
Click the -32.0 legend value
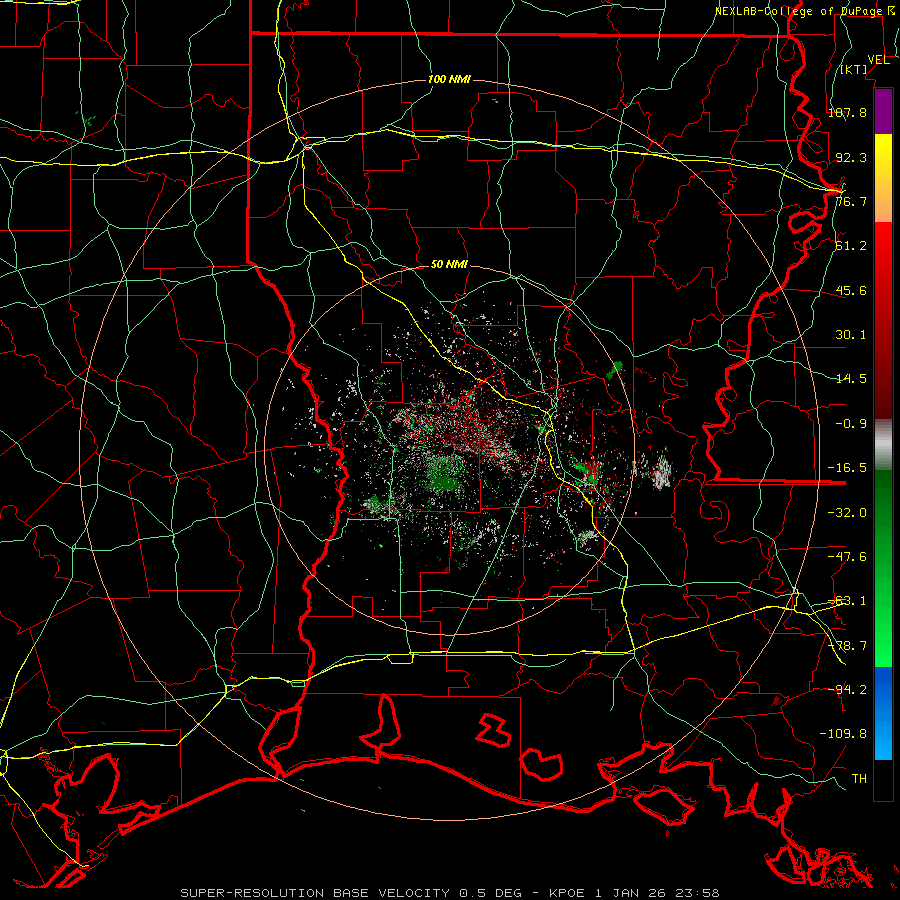(847, 513)
